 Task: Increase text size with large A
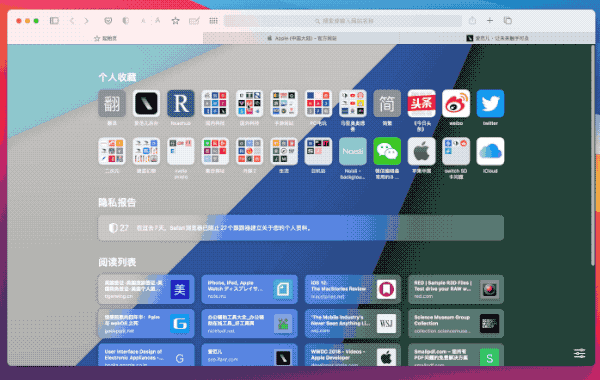point(158,21)
